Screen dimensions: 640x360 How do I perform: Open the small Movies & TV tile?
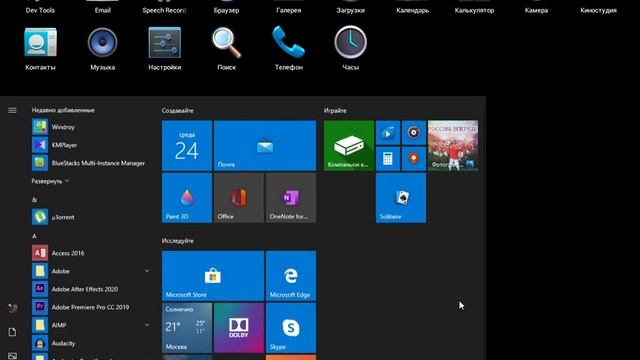[388, 133]
